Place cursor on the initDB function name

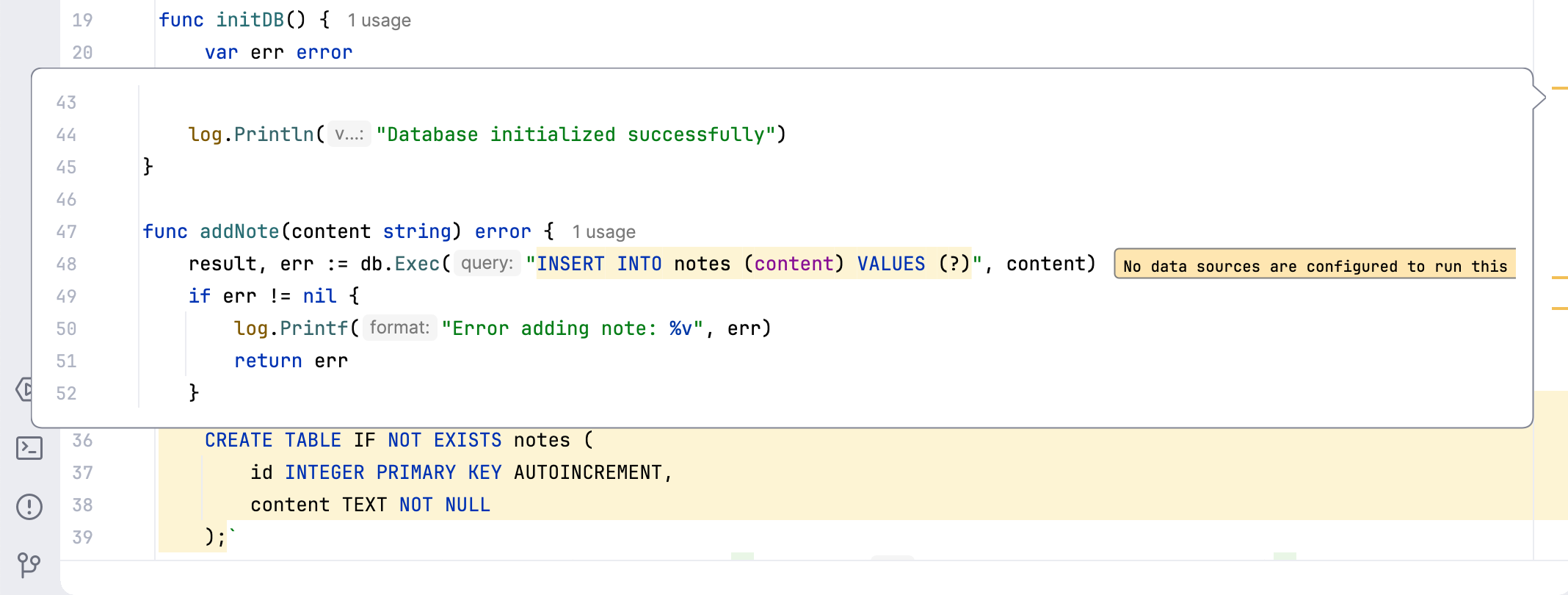click(x=250, y=21)
